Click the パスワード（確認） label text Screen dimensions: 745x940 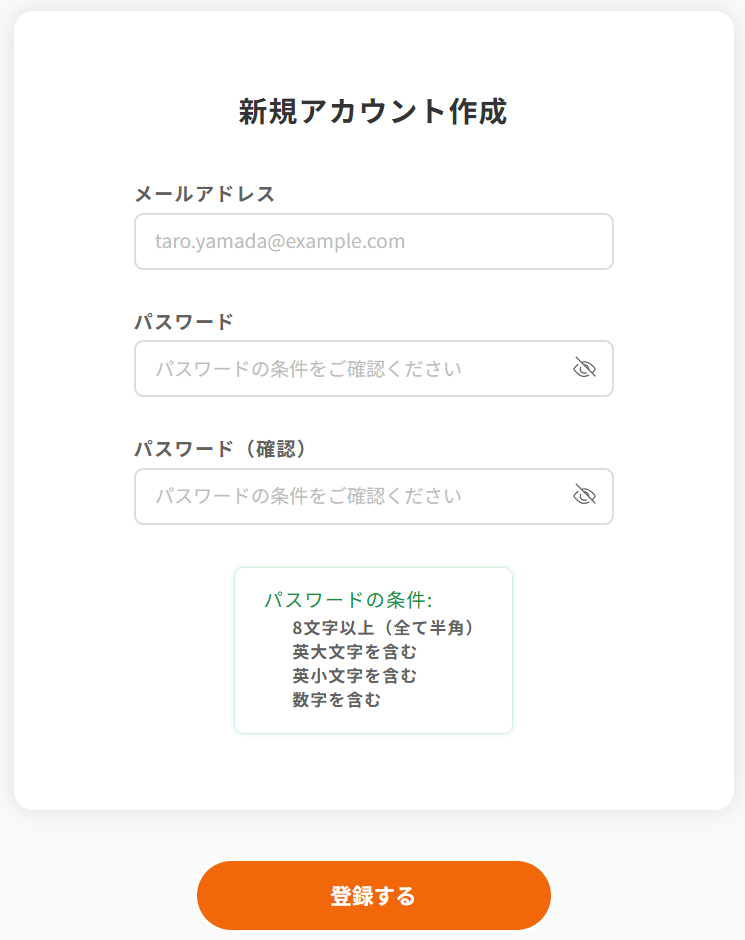(220, 449)
